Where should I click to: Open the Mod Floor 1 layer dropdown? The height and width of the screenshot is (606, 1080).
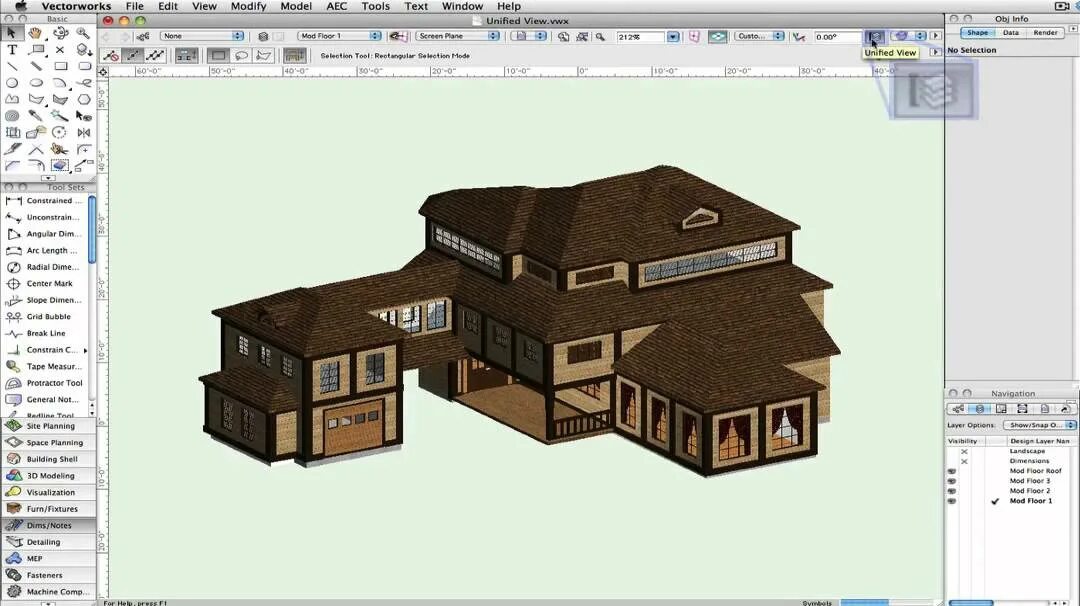tap(340, 36)
